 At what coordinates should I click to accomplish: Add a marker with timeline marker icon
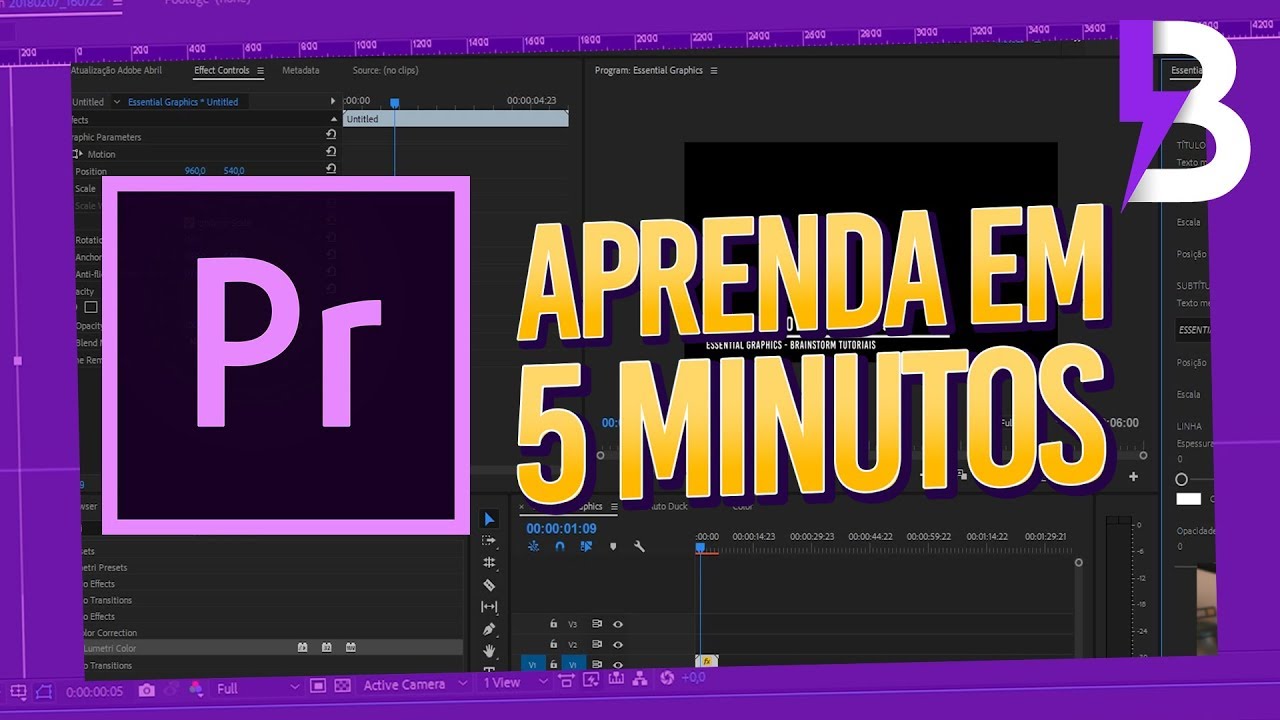pos(613,547)
